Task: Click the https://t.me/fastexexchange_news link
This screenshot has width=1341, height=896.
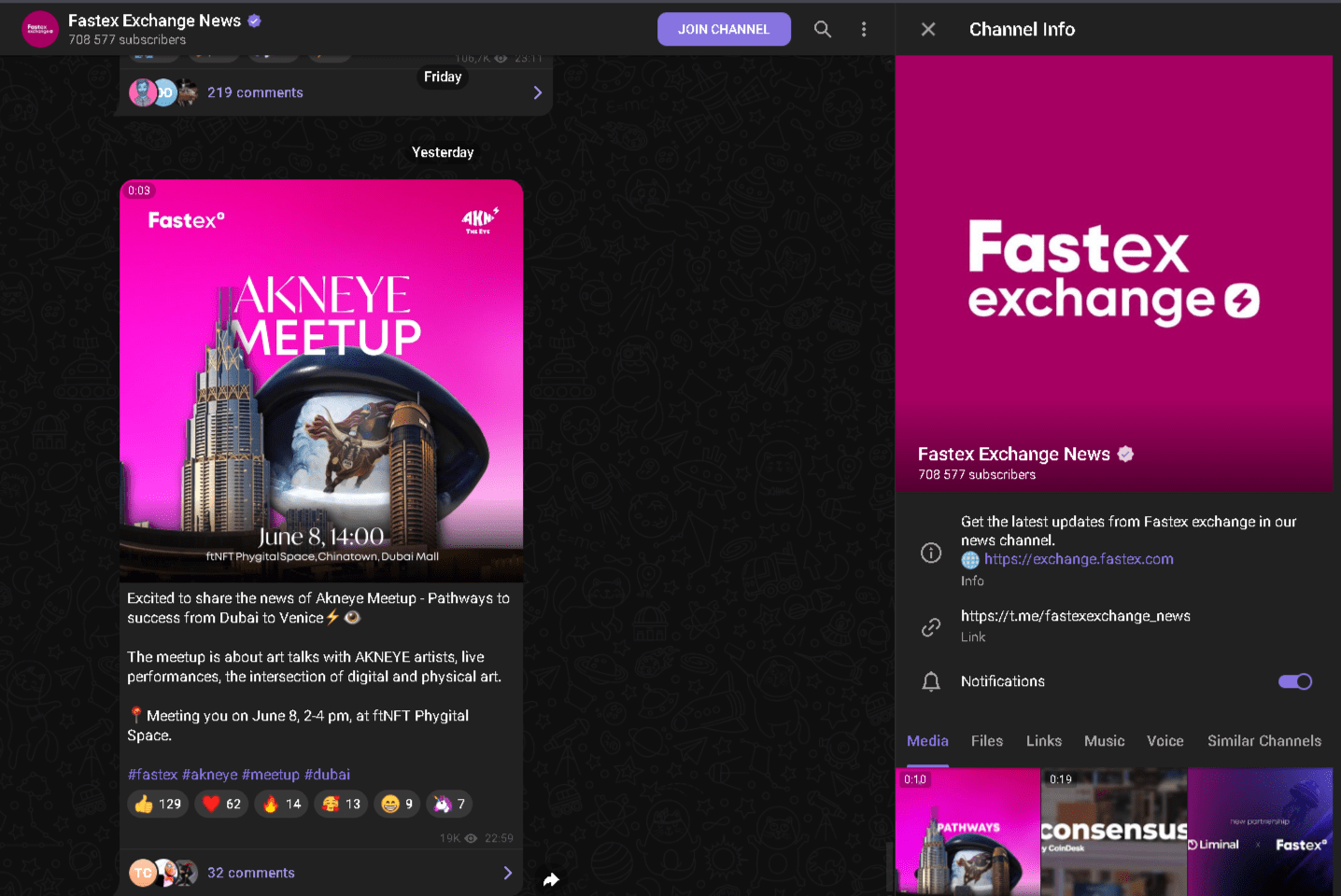Action: point(1076,616)
